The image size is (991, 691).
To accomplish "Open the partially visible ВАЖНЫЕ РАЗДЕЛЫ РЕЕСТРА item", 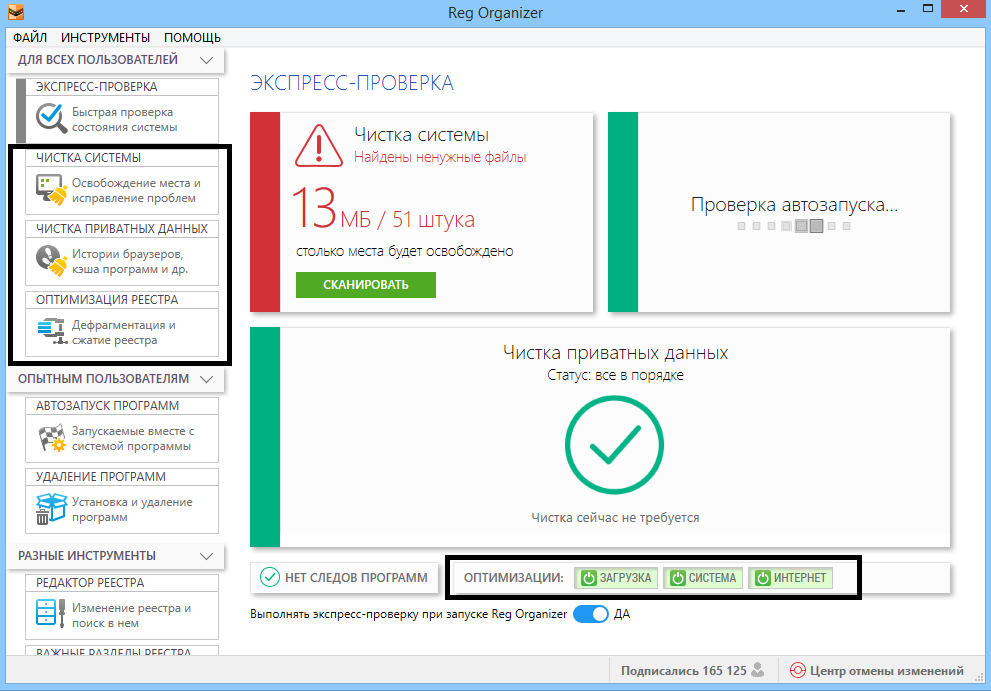I will [122, 651].
